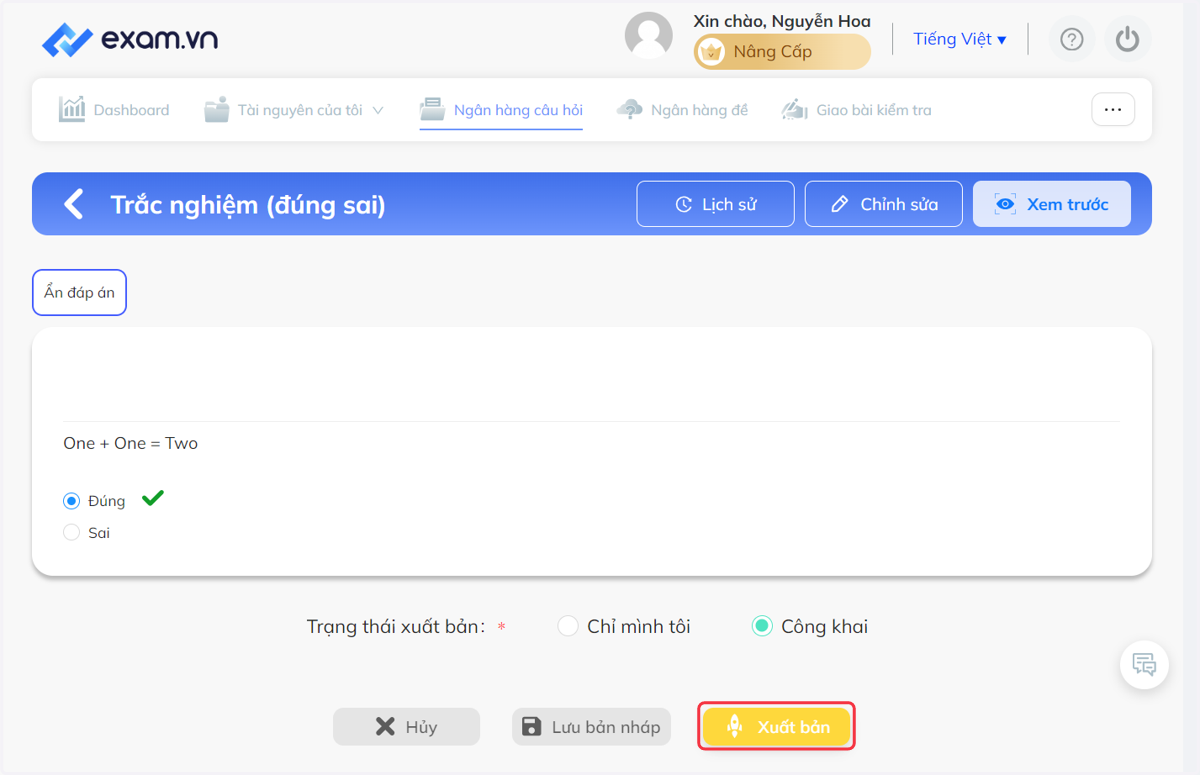Click the Dashboard chart icon
This screenshot has height=775, width=1200.
point(72,109)
